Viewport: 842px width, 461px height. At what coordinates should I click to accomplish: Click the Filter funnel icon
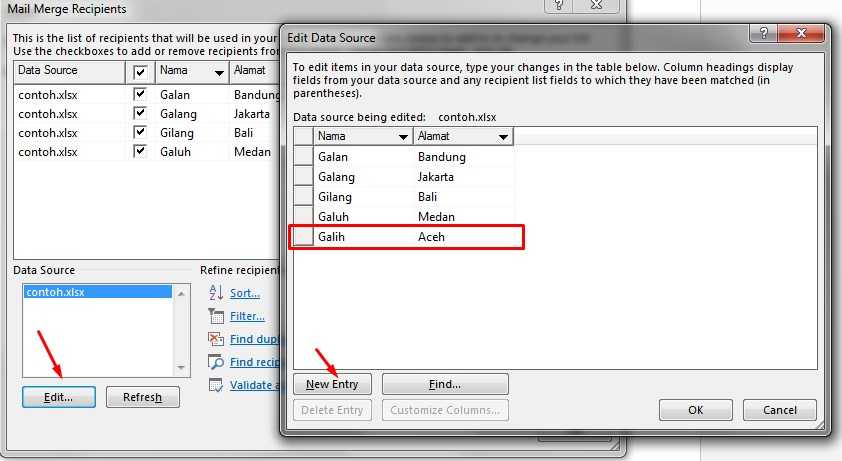pos(215,316)
